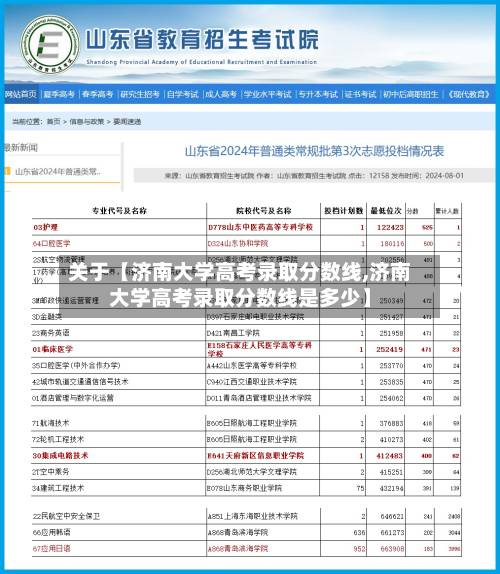Select the 初中后高职招生 nav item
Screen dimensions: 500x574
tap(411, 94)
